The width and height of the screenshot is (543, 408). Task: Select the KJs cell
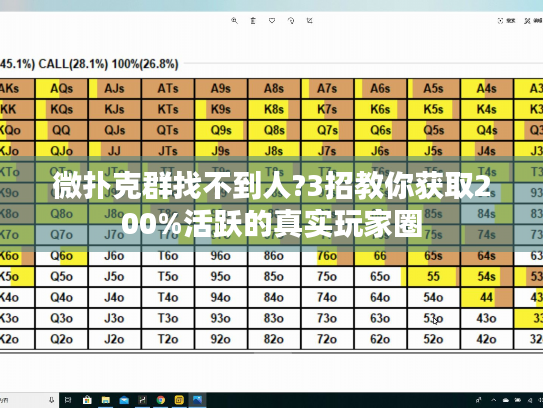[115, 109]
